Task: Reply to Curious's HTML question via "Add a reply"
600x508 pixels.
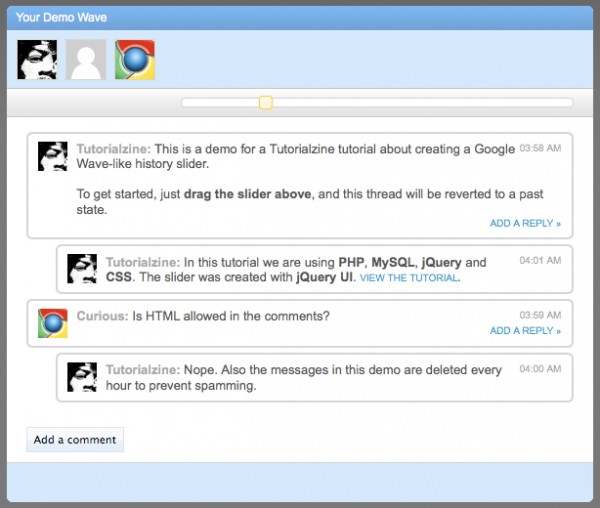Action: (x=525, y=330)
